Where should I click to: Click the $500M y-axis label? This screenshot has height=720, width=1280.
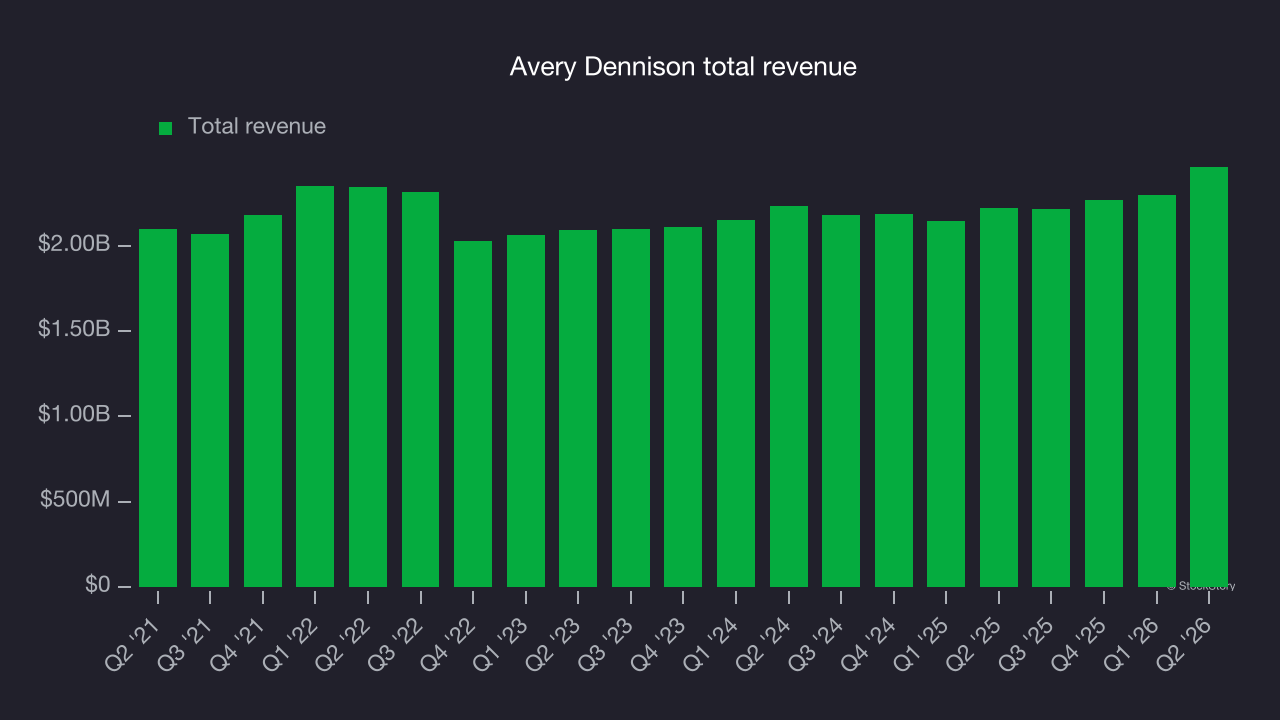75,500
